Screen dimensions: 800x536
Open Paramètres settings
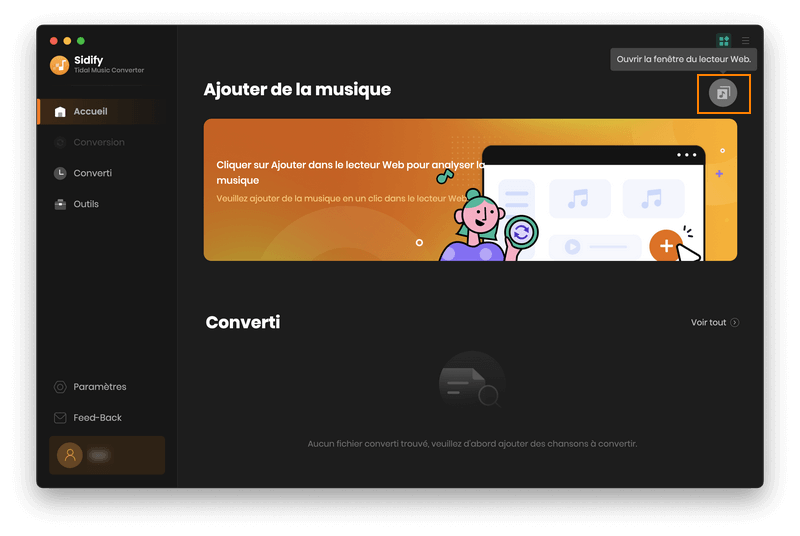[99, 387]
